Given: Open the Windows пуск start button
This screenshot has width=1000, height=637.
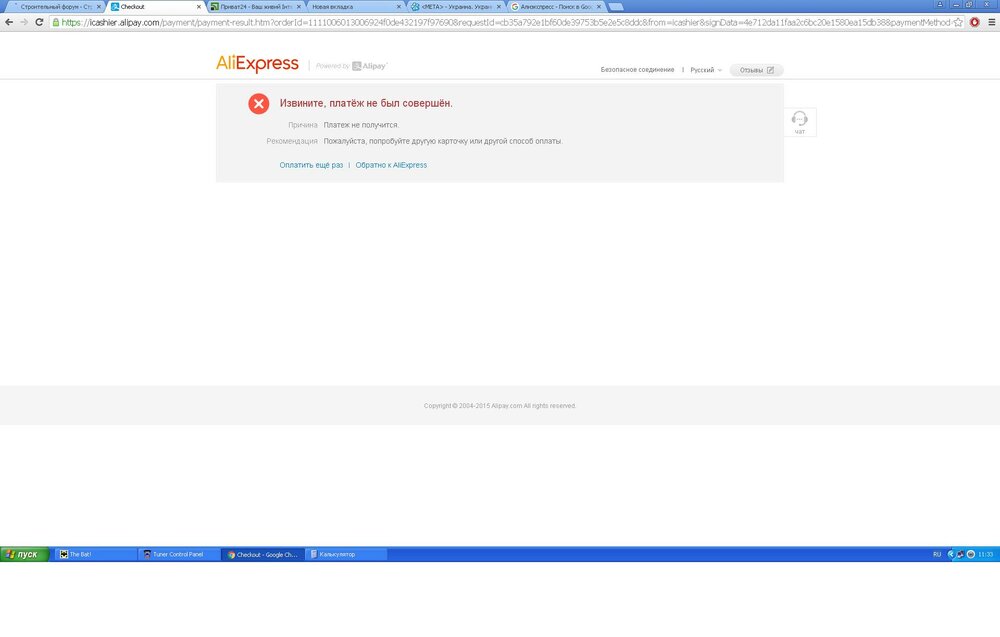Looking at the screenshot, I should pos(24,554).
